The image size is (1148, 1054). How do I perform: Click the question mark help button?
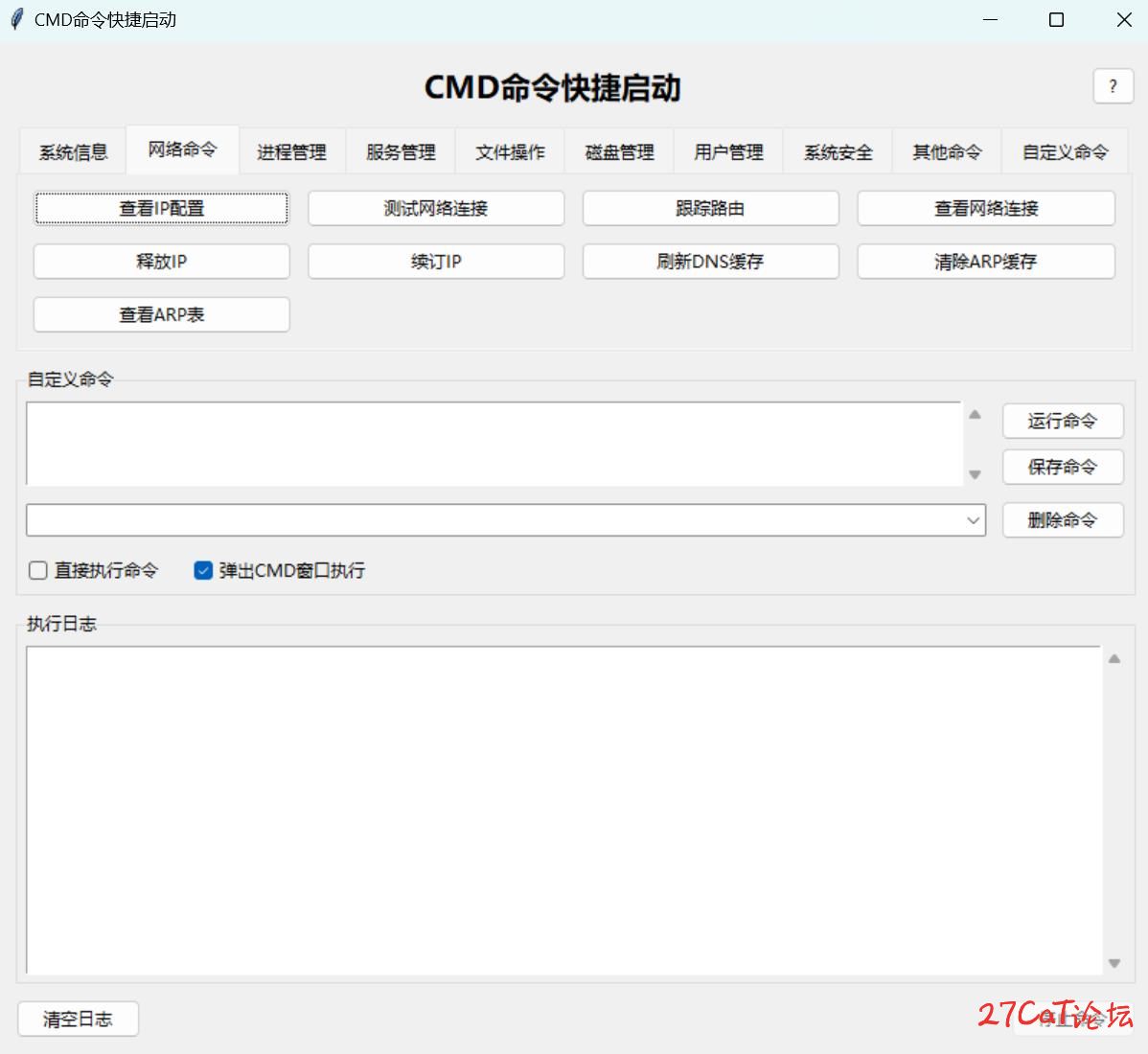coord(1113,86)
